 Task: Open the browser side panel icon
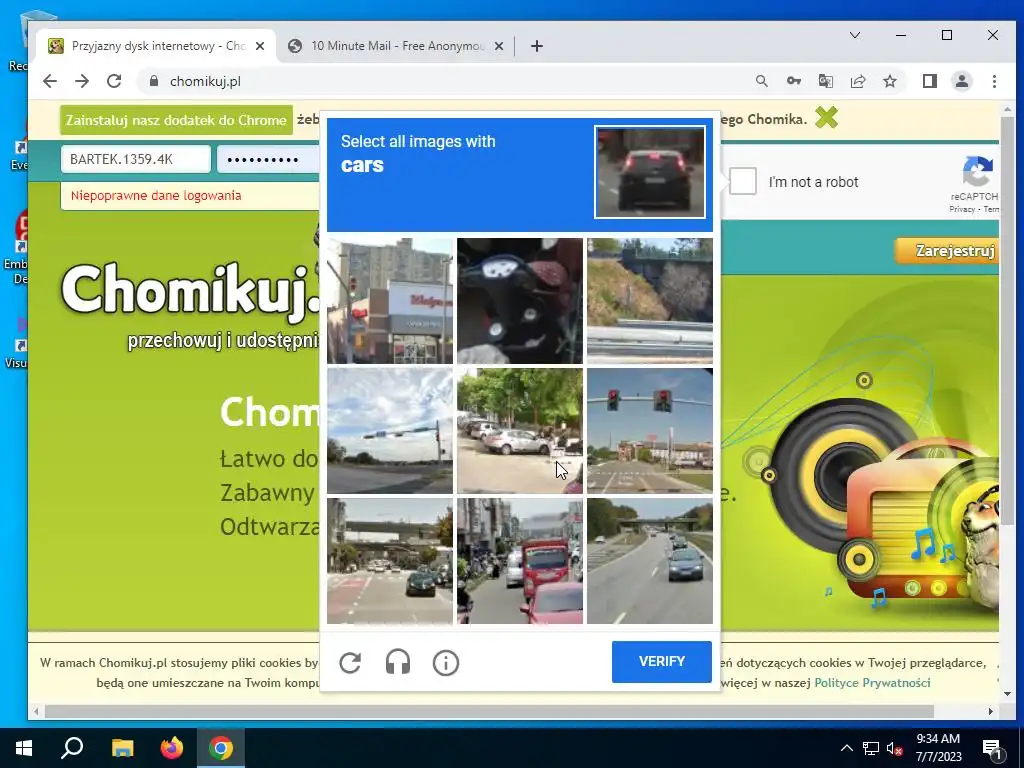click(929, 81)
